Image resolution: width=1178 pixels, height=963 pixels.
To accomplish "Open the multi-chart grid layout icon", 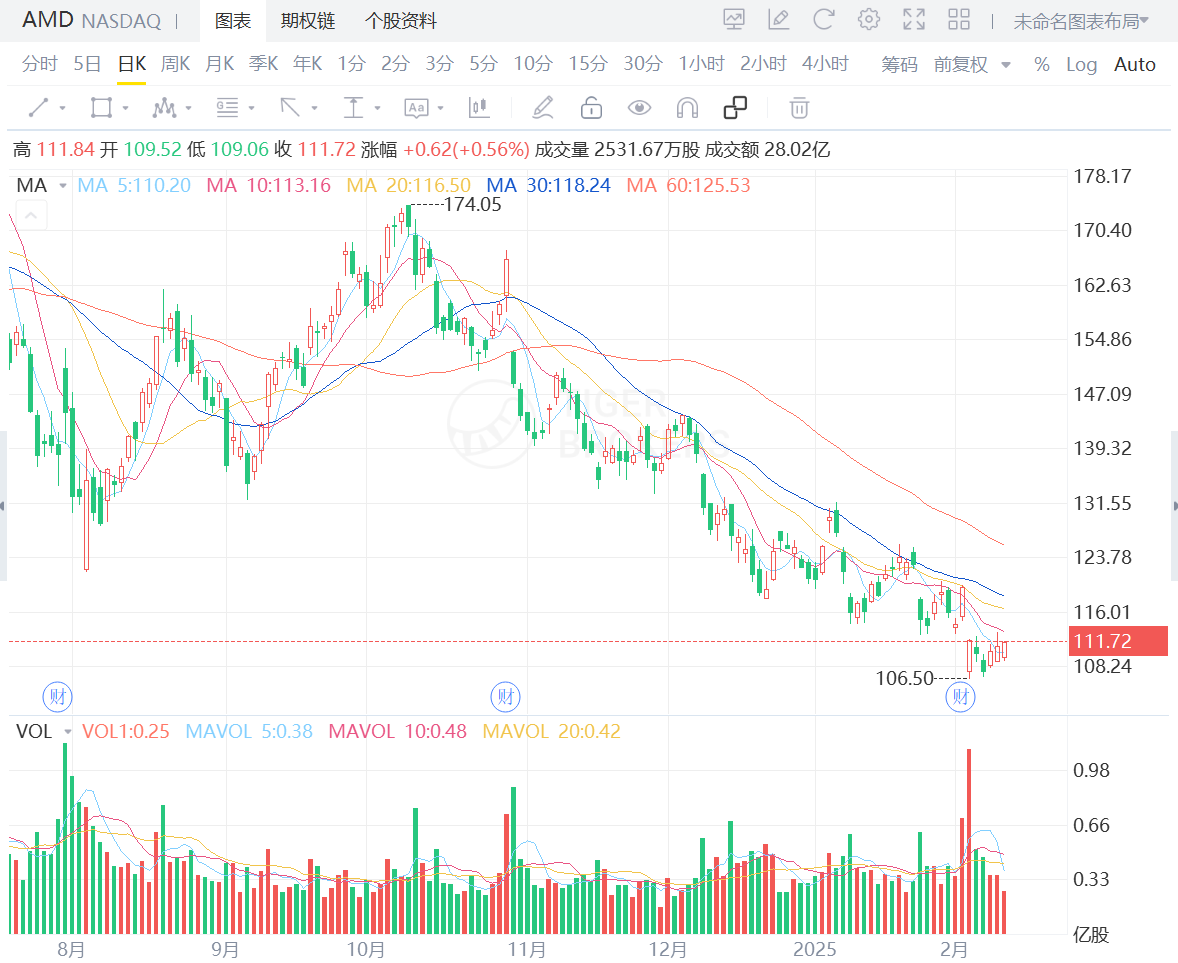I will (x=959, y=20).
